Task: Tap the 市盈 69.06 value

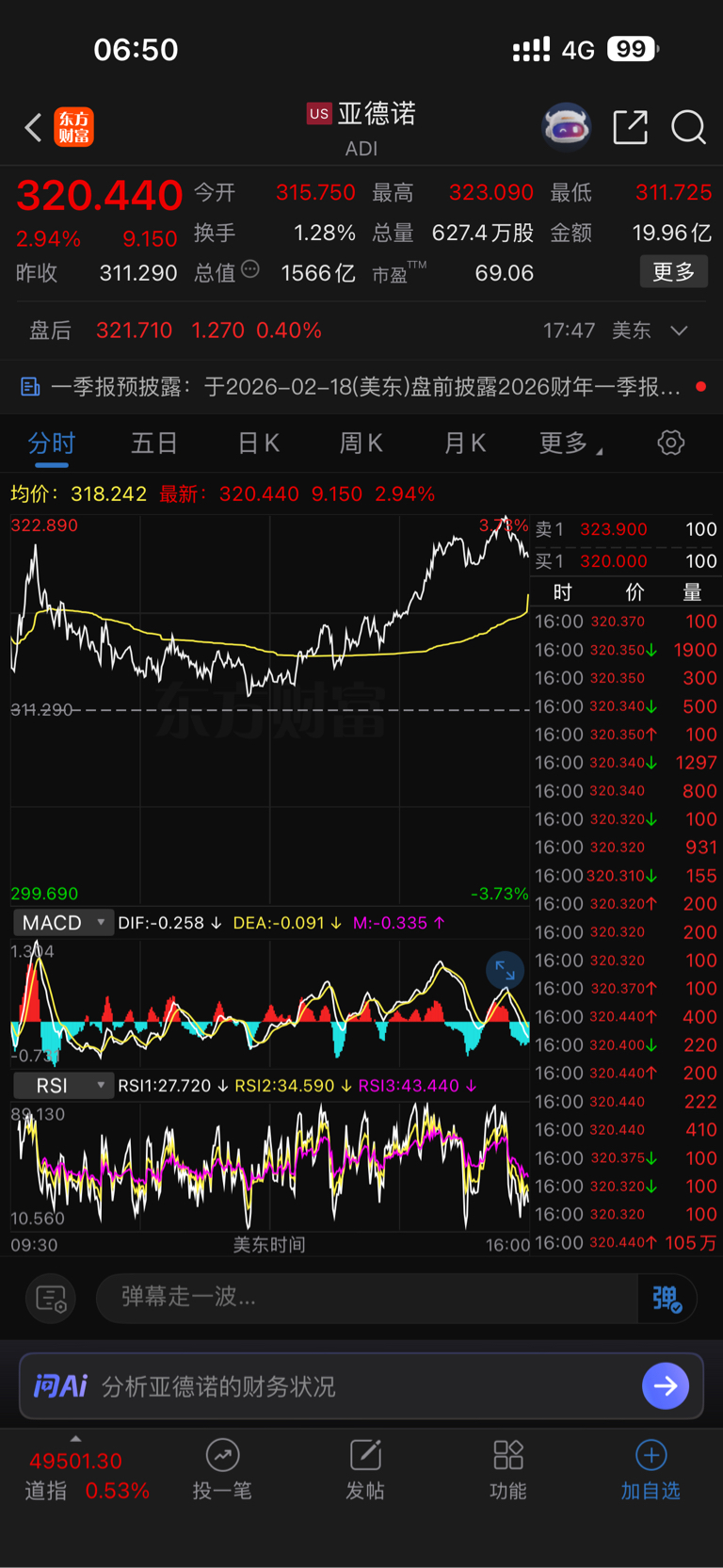Action: [x=505, y=273]
